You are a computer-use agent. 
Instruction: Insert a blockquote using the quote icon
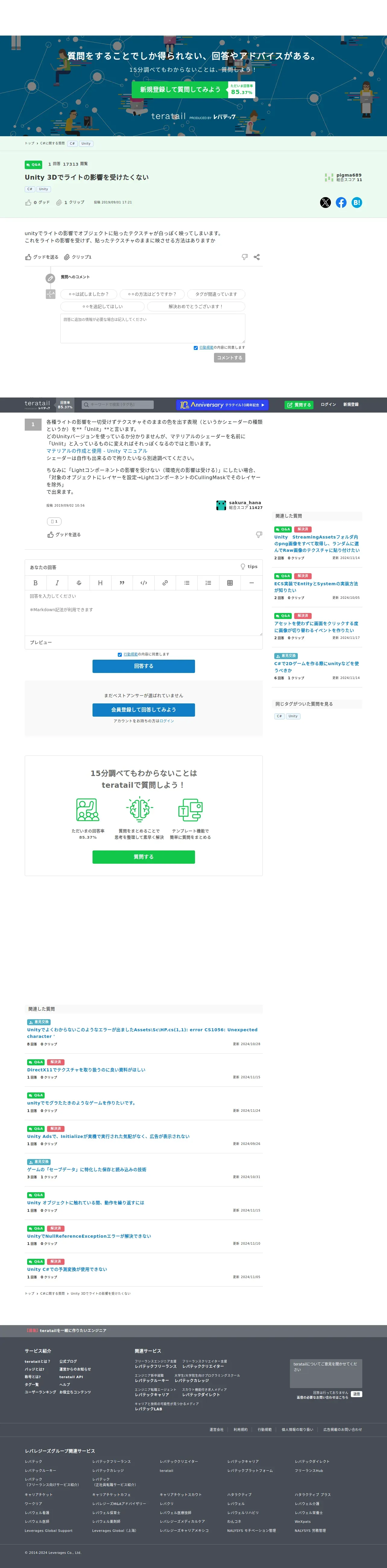122,583
